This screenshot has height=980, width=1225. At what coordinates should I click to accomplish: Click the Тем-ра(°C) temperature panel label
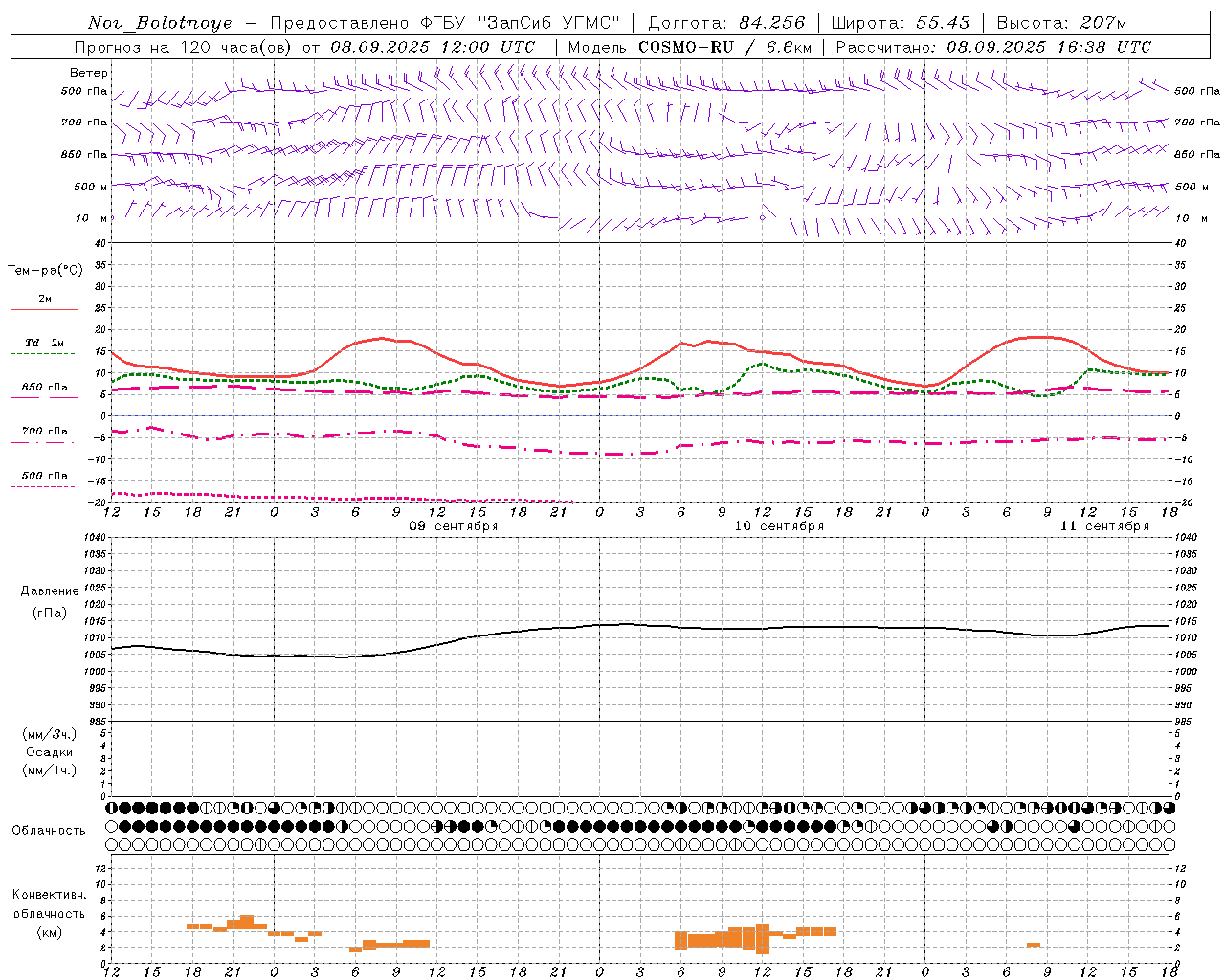point(45,271)
